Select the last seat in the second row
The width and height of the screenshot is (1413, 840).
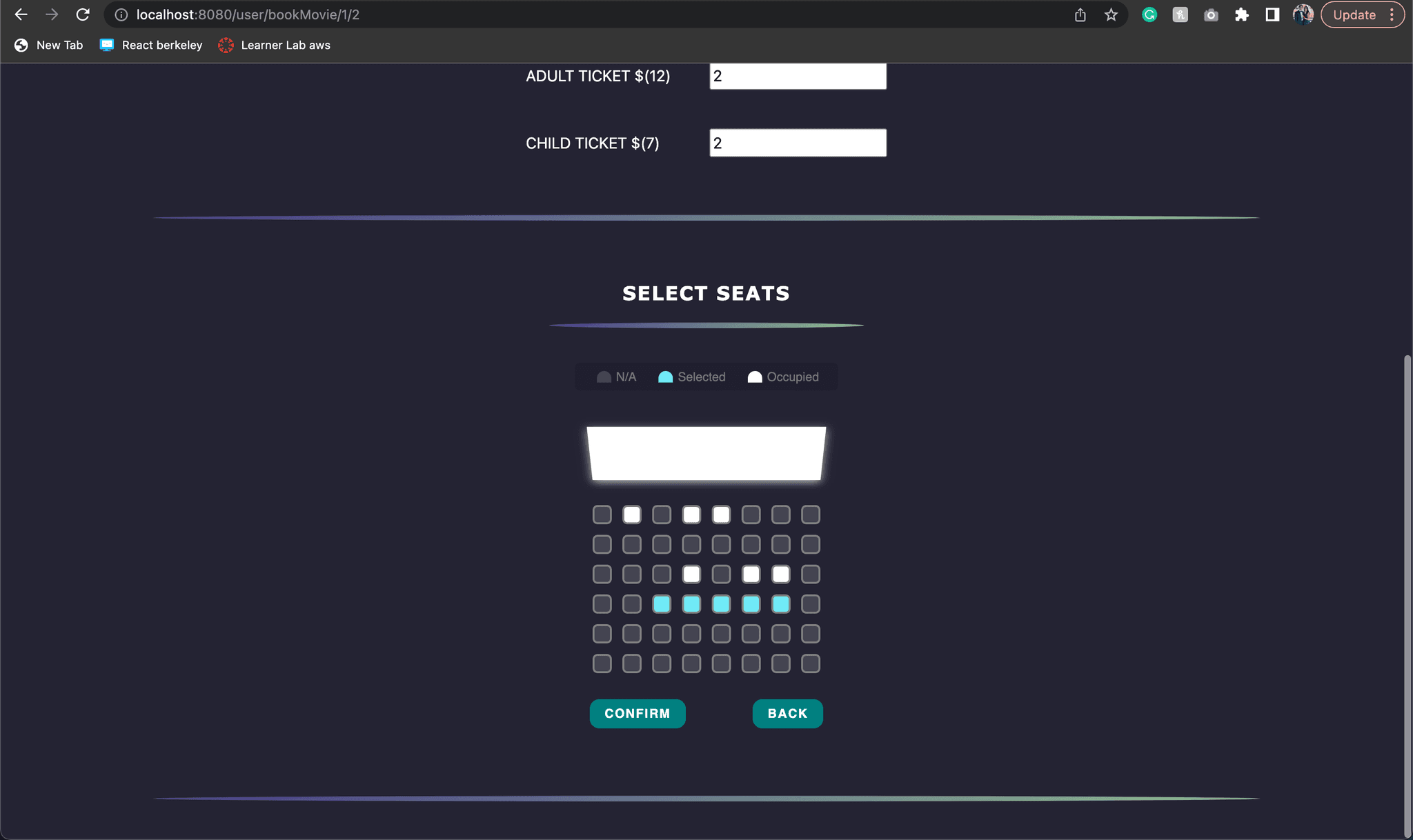pyautogui.click(x=811, y=544)
